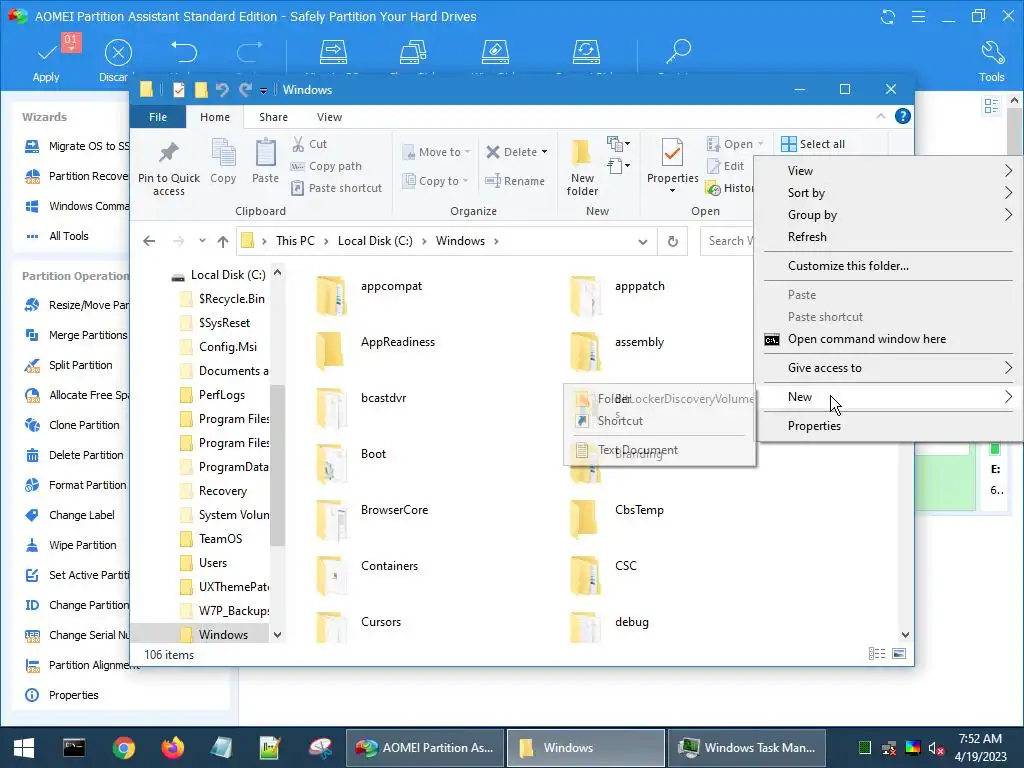Launch Chrome from the taskbar

tap(123, 748)
